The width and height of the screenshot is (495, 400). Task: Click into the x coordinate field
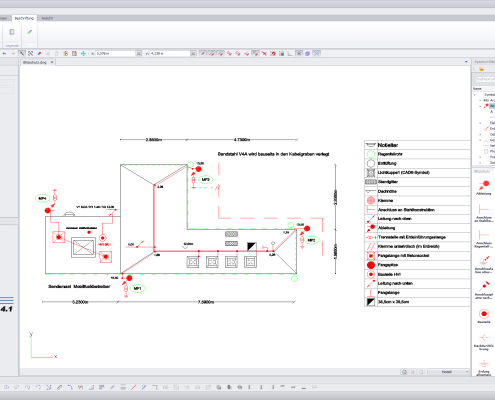tap(115, 53)
